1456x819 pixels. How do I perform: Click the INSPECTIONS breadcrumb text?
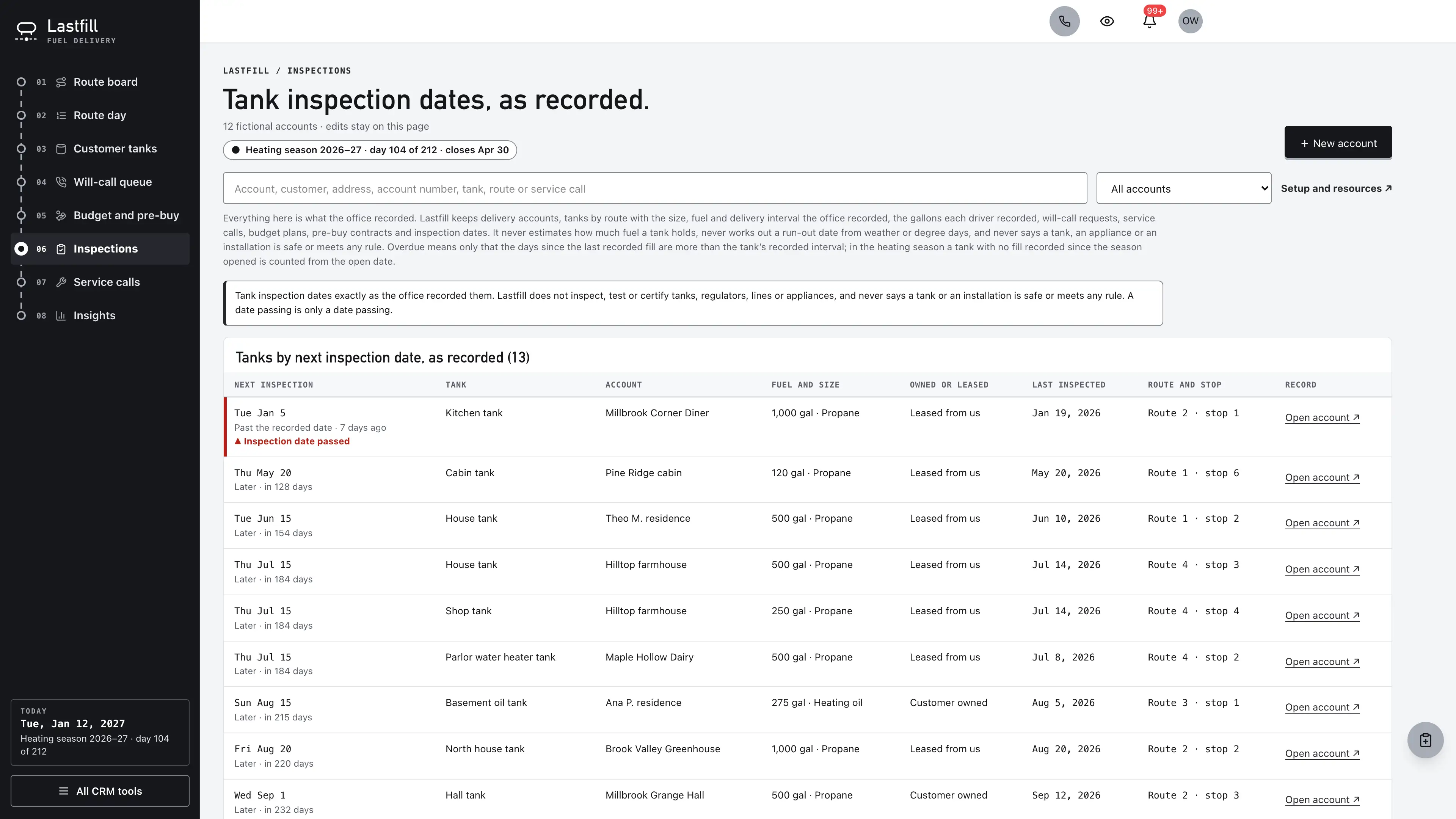319,71
